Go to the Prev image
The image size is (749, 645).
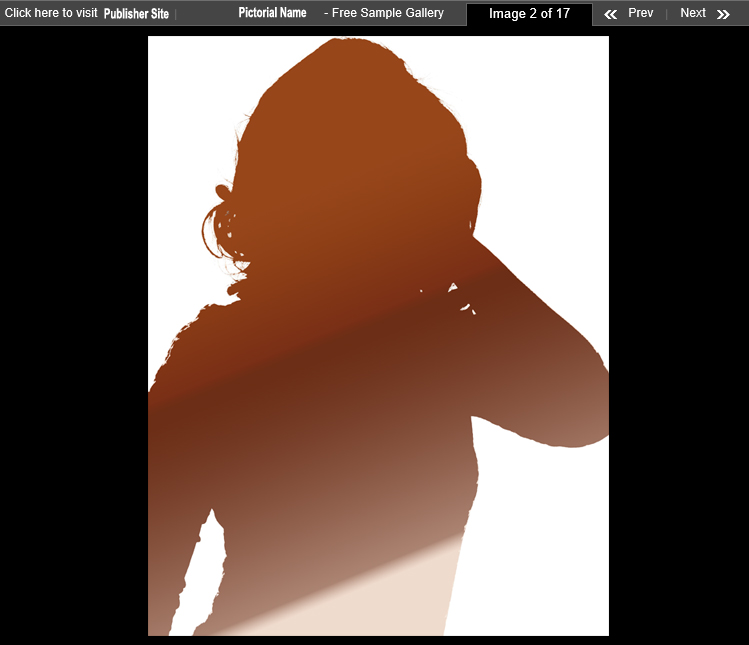pos(641,13)
